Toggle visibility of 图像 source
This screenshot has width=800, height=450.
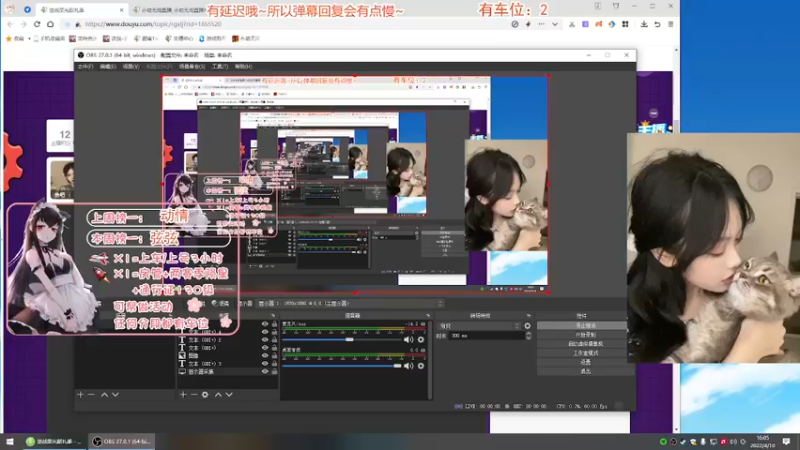(x=265, y=356)
